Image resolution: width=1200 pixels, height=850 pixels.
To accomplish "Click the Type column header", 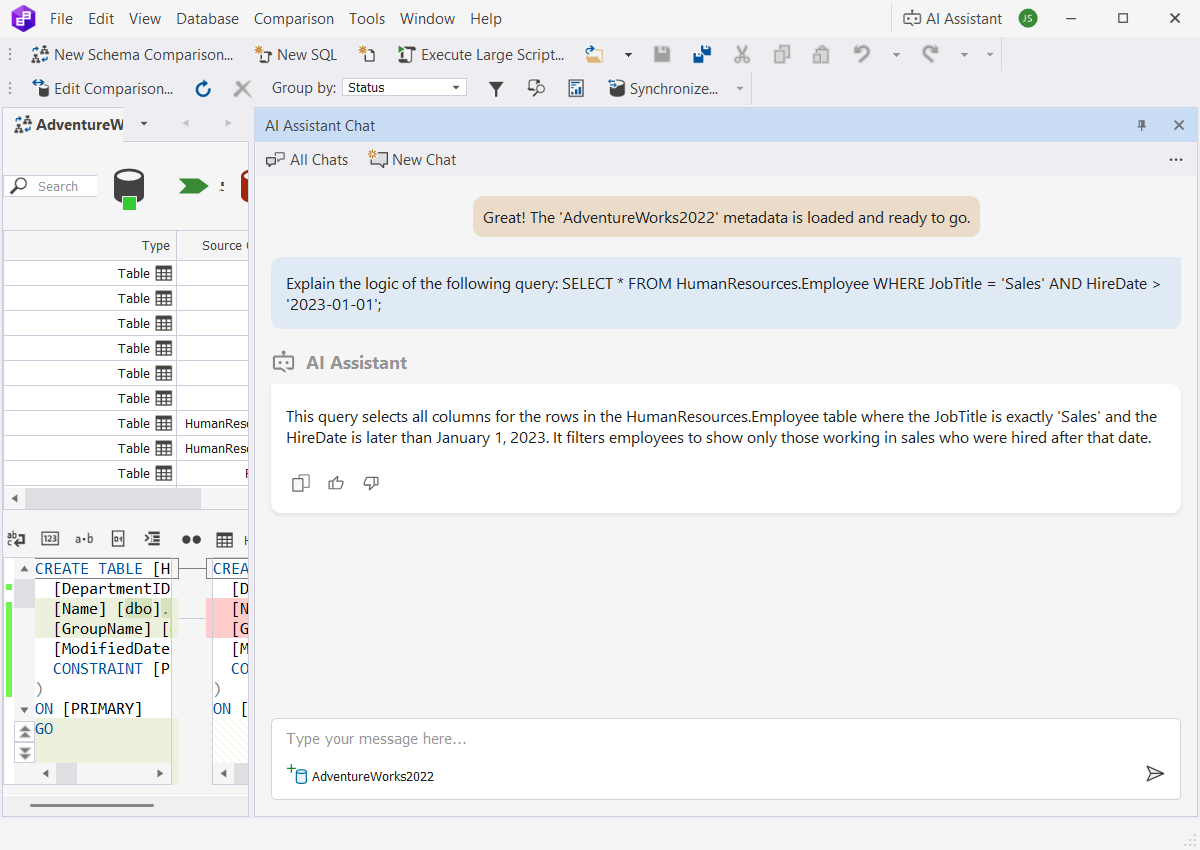I will pyautogui.click(x=90, y=245).
